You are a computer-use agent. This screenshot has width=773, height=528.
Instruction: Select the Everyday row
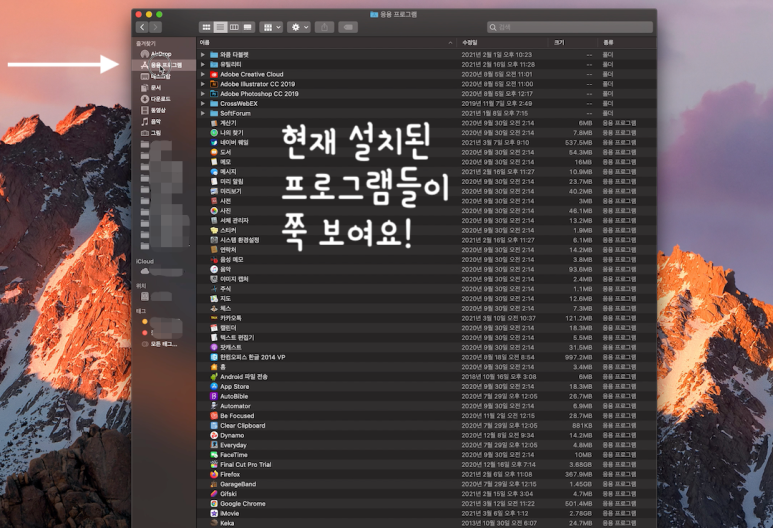point(426,445)
